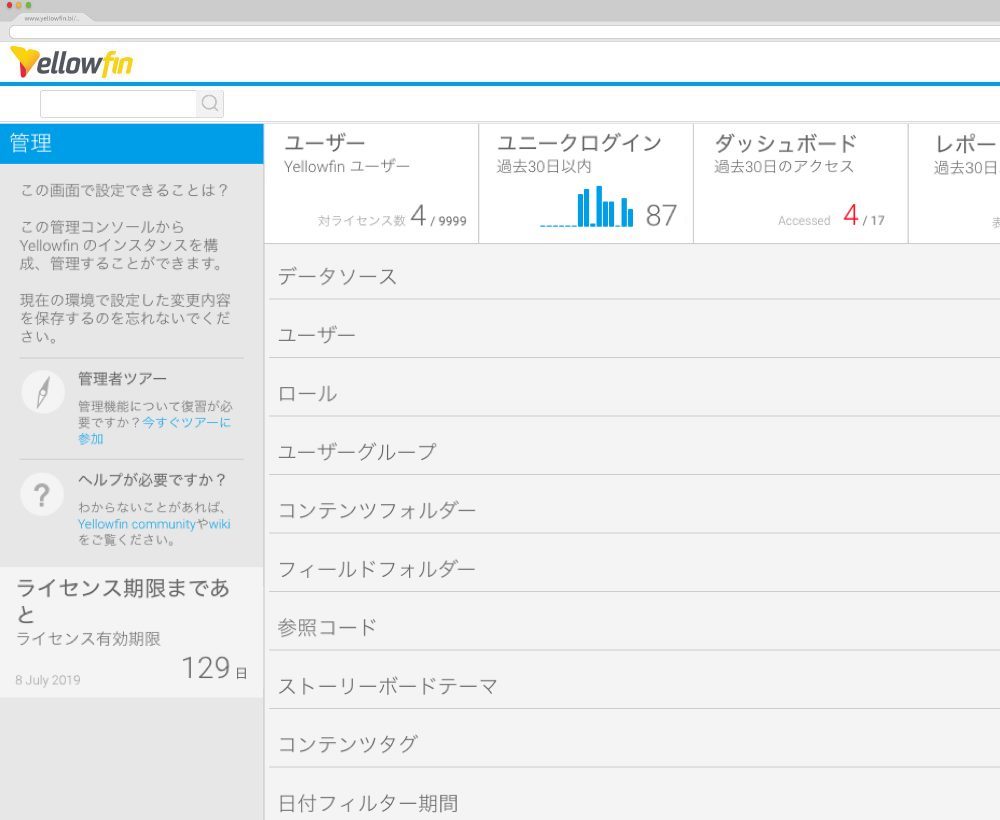Open the wiki link
The width and height of the screenshot is (1000, 820).
218,524
